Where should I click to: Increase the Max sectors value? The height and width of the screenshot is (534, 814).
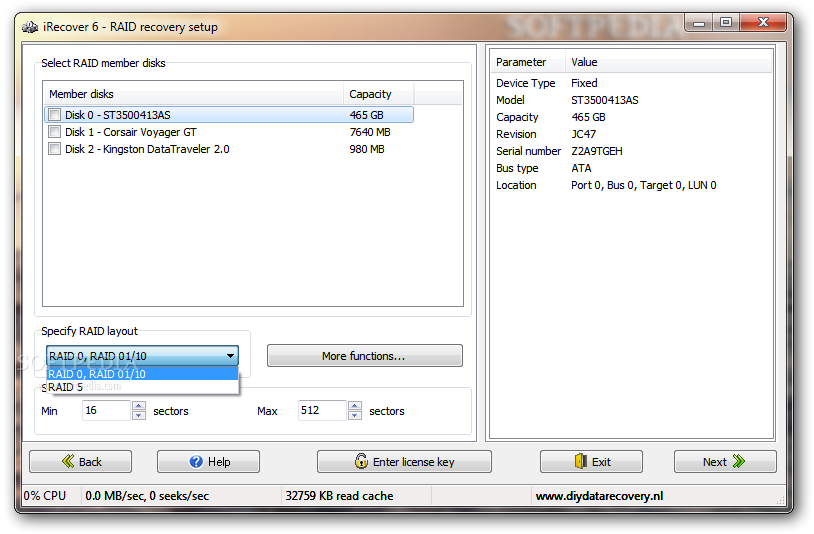point(355,406)
